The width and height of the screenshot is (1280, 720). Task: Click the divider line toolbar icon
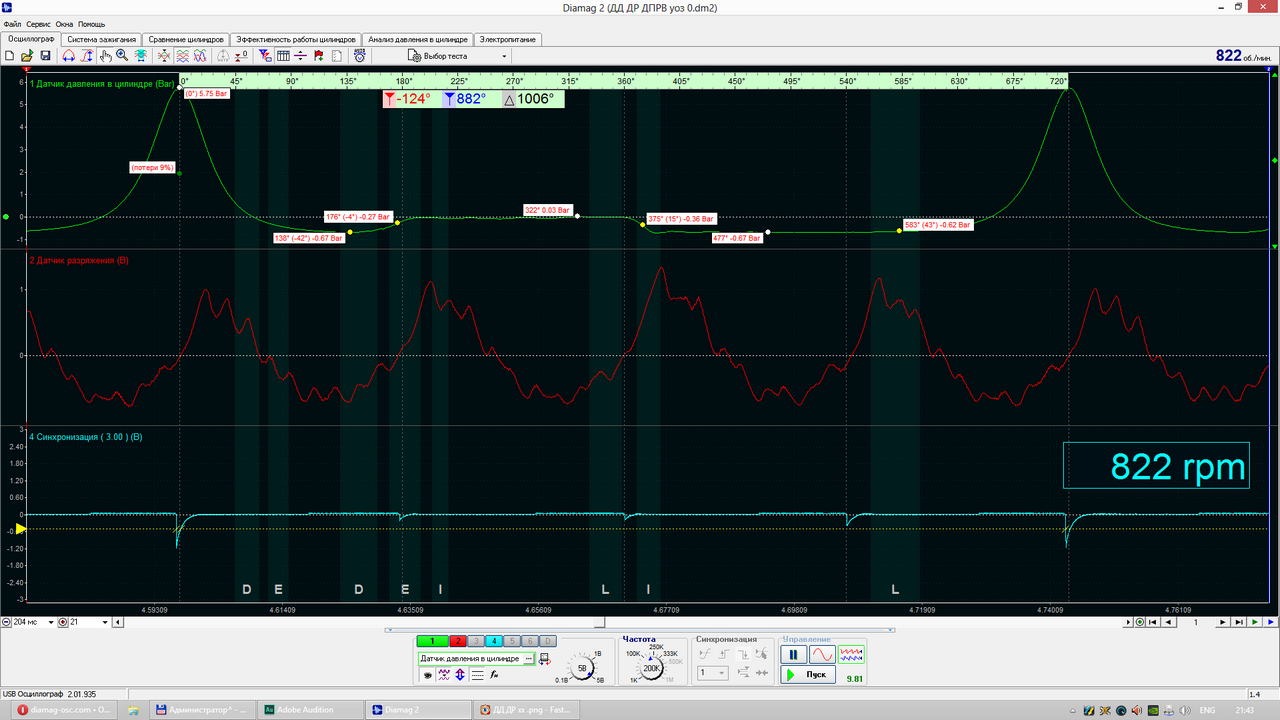[x=300, y=56]
